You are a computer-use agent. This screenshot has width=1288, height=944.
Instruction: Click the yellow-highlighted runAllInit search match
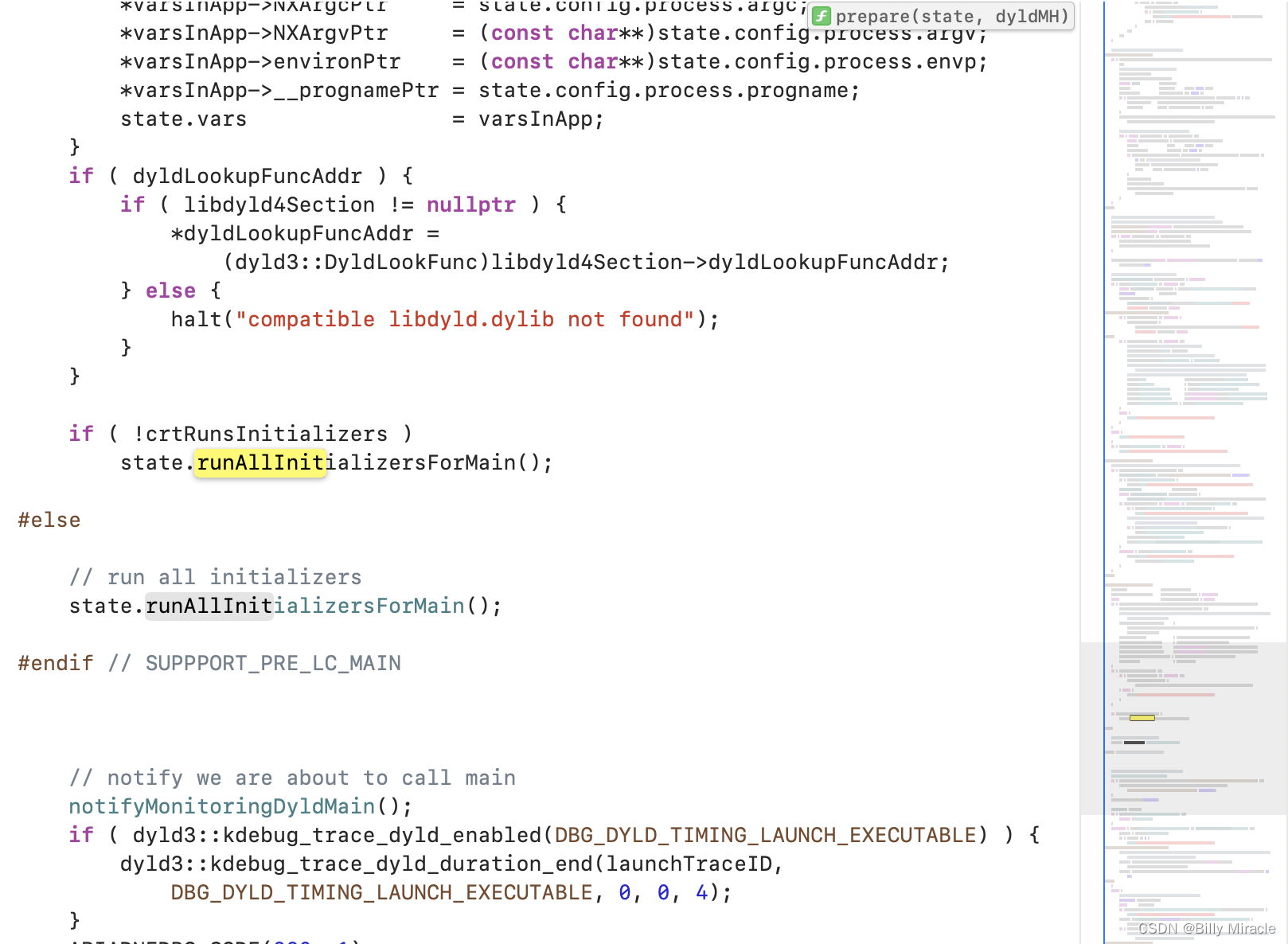[x=260, y=462]
